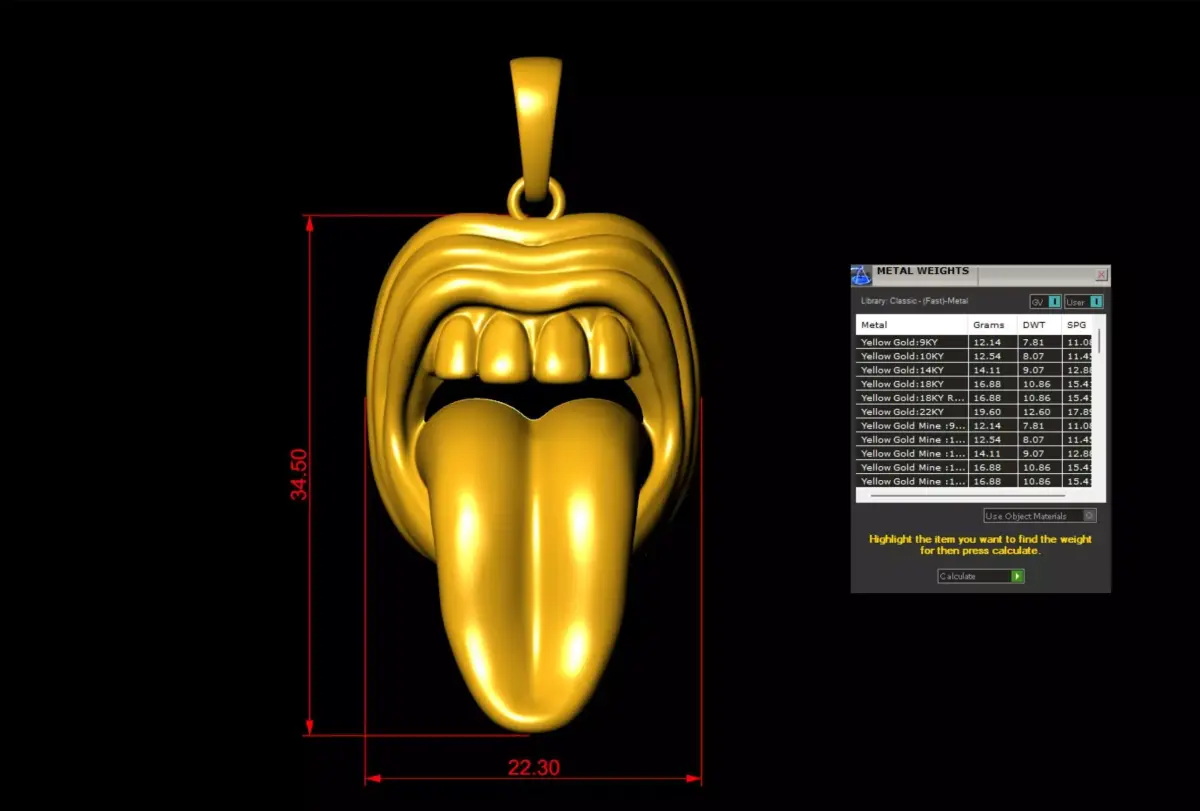The image size is (1200, 811).
Task: Sort by the SPG column header
Action: coord(1079,325)
